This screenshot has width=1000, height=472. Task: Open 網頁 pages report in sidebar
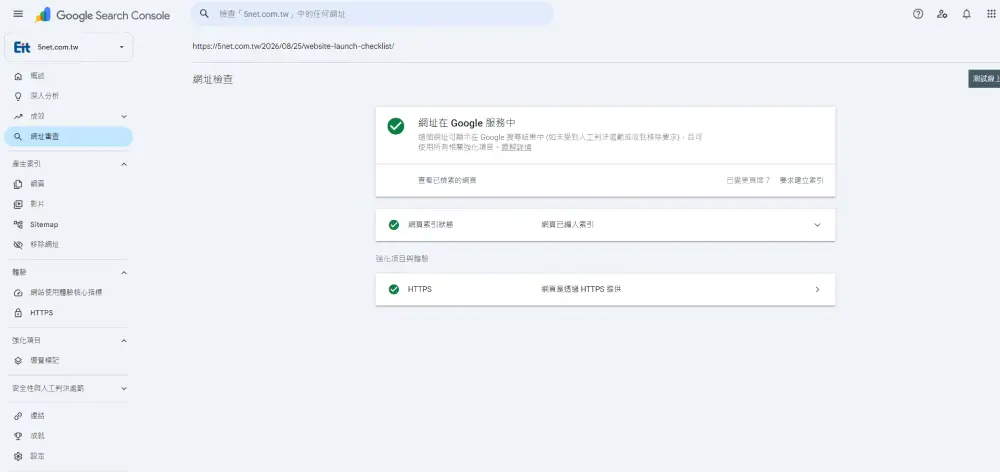click(x=68, y=184)
